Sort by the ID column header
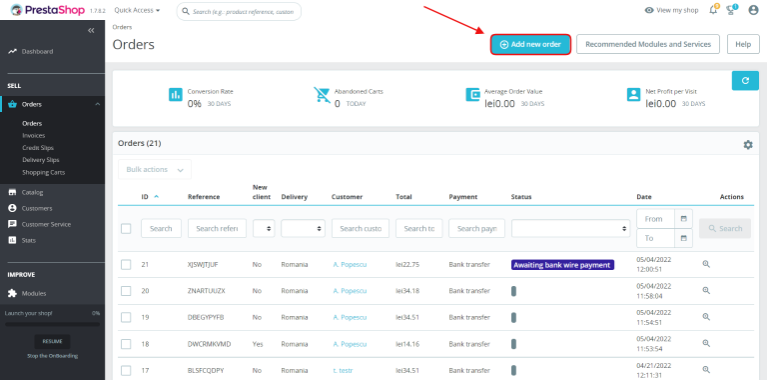Screen dimensions: 767x380 pos(150,197)
